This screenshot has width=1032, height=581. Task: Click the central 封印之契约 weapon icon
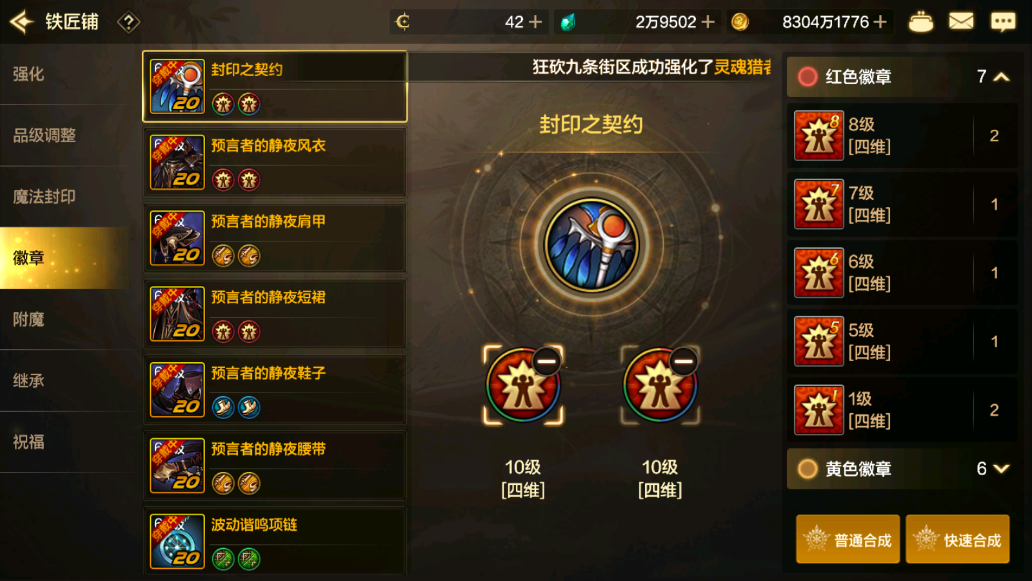(x=591, y=245)
